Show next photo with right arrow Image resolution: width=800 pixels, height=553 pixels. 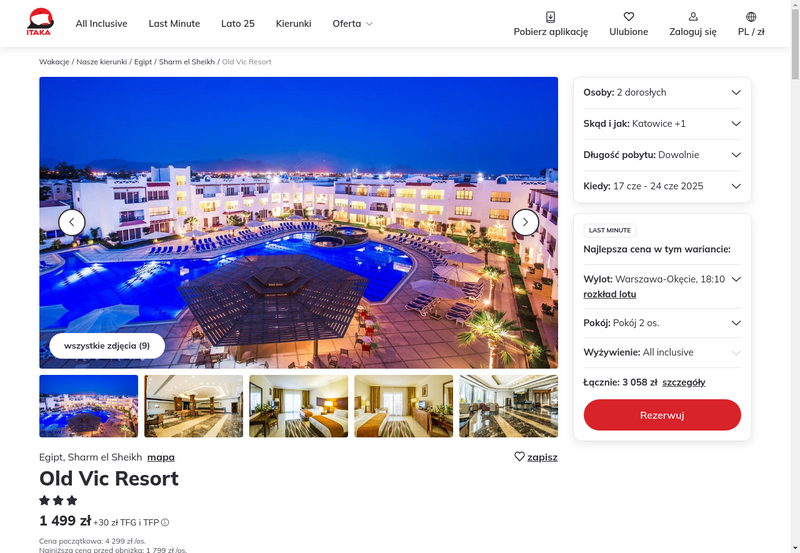[x=525, y=222]
